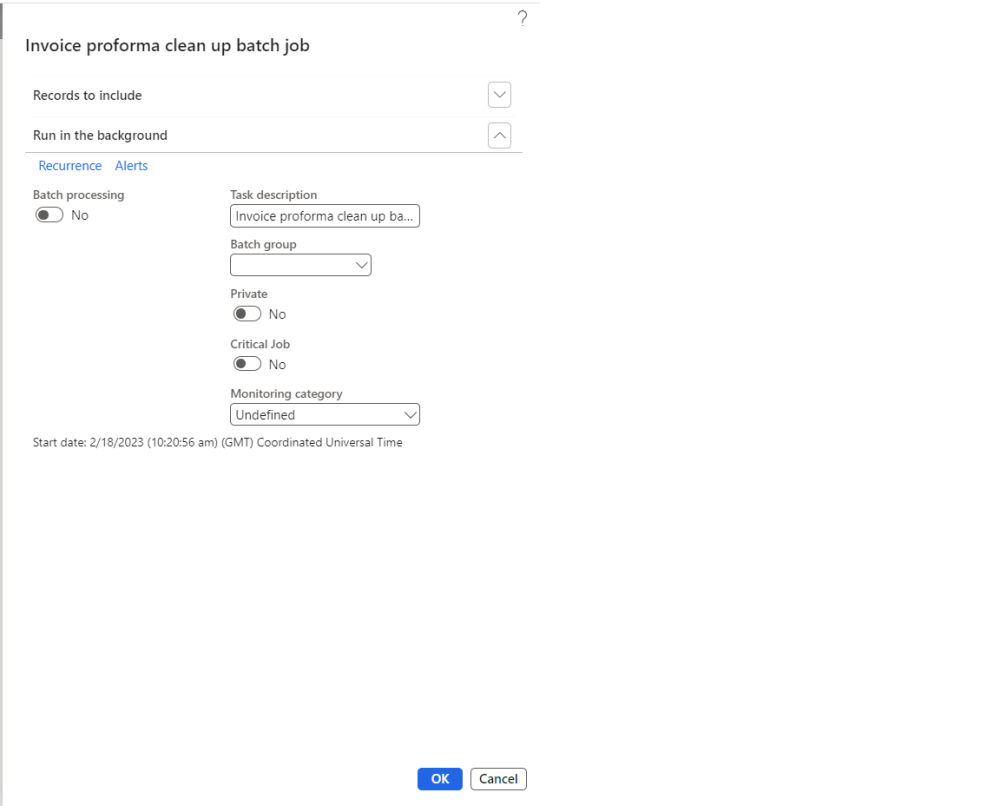Open the Alerts tab
The width and height of the screenshot is (1000, 806).
(x=131, y=166)
